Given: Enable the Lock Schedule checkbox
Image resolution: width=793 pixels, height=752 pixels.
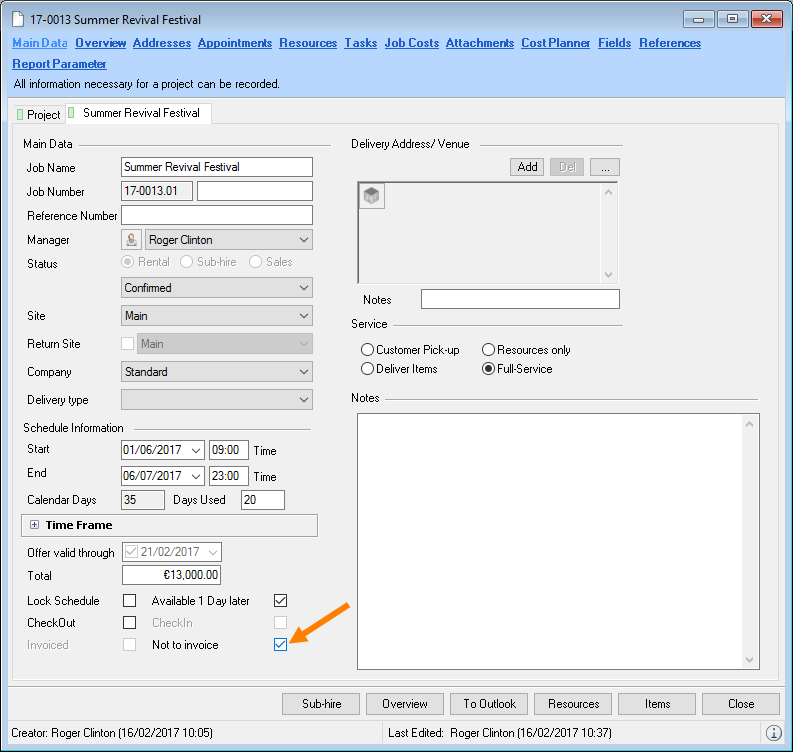Looking at the screenshot, I should [129, 601].
